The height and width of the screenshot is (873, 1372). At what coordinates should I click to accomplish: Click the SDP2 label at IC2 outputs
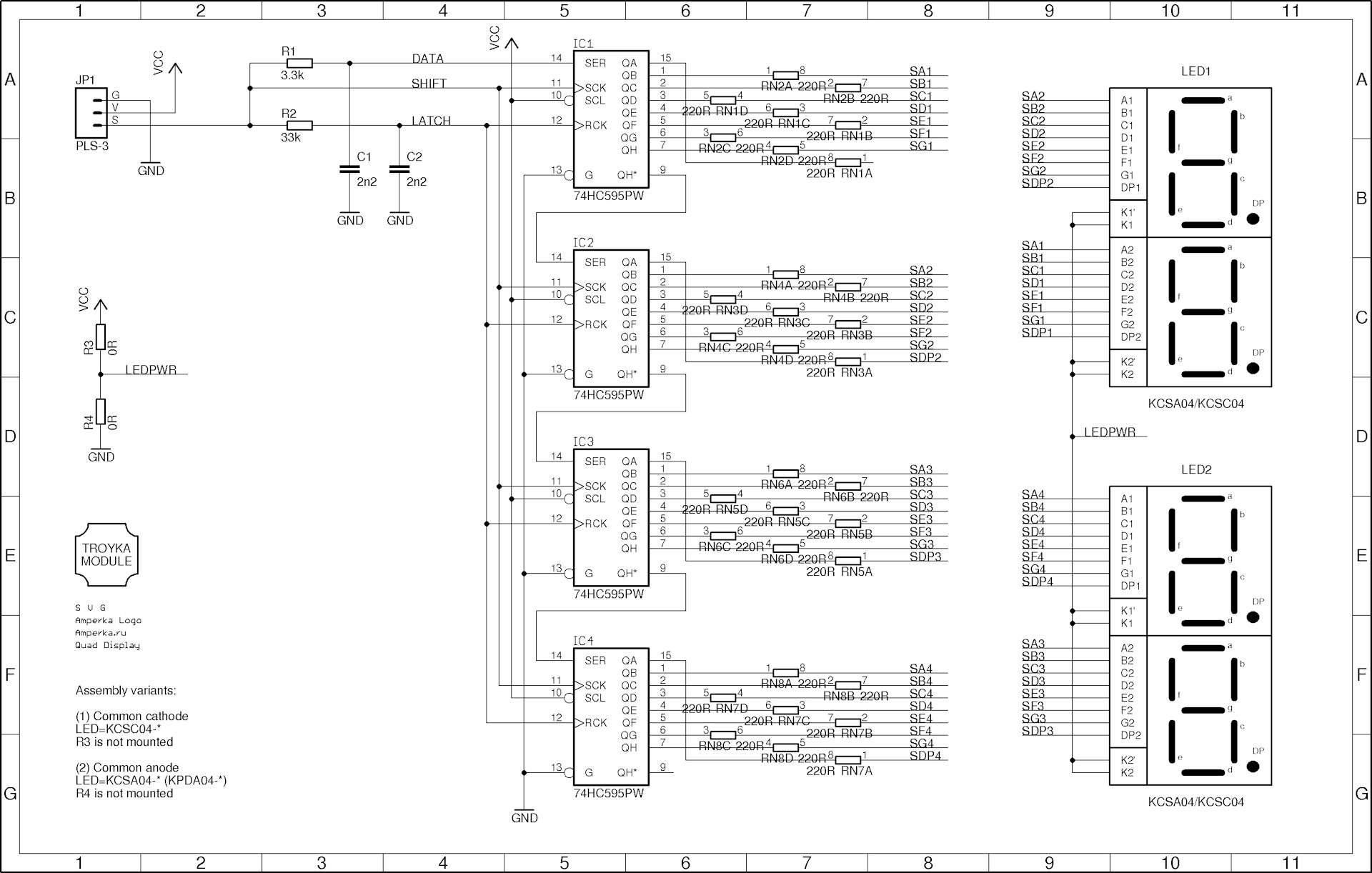coord(925,357)
